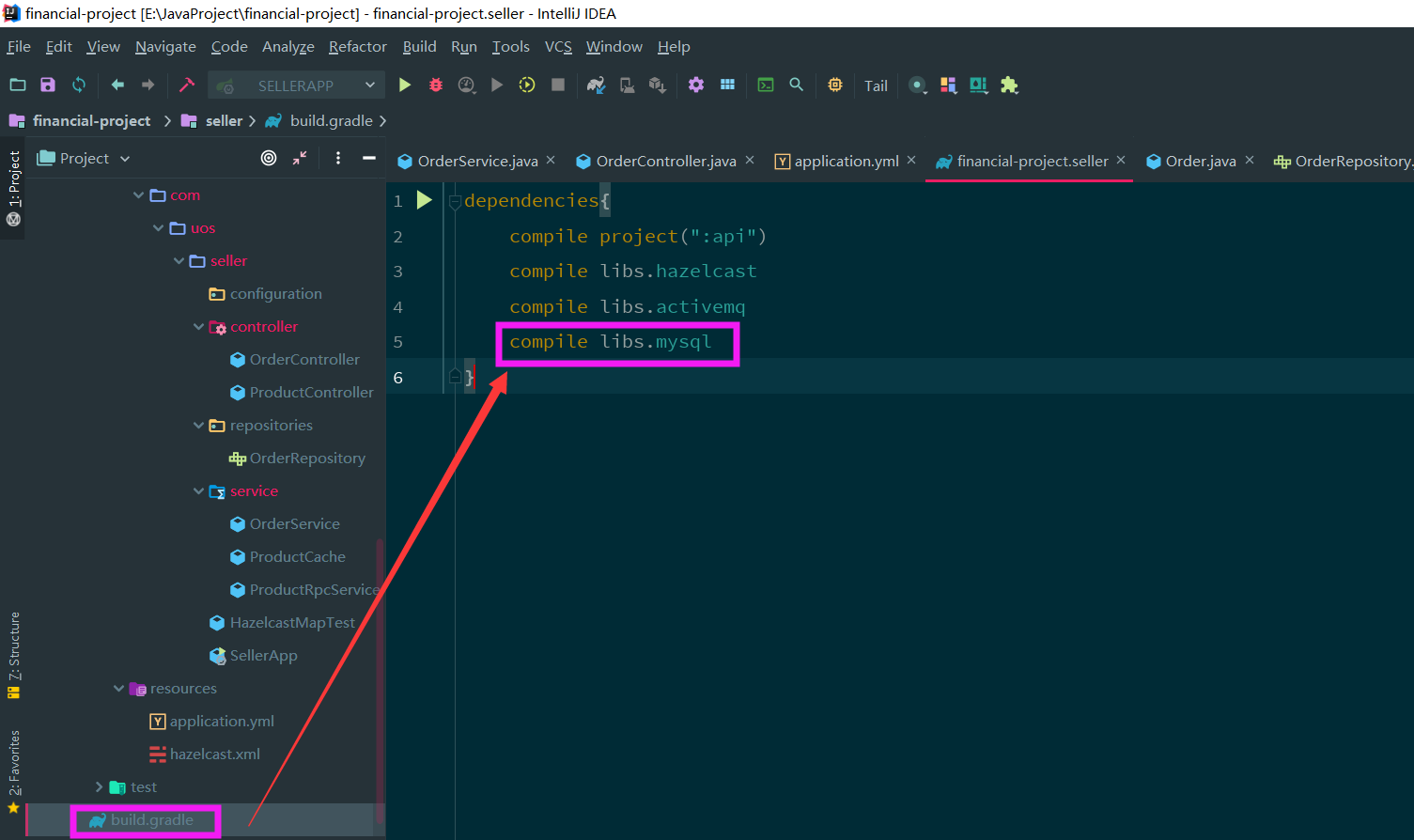Image resolution: width=1414 pixels, height=840 pixels.
Task: Click the Build project hammer icon
Action: tap(187, 86)
